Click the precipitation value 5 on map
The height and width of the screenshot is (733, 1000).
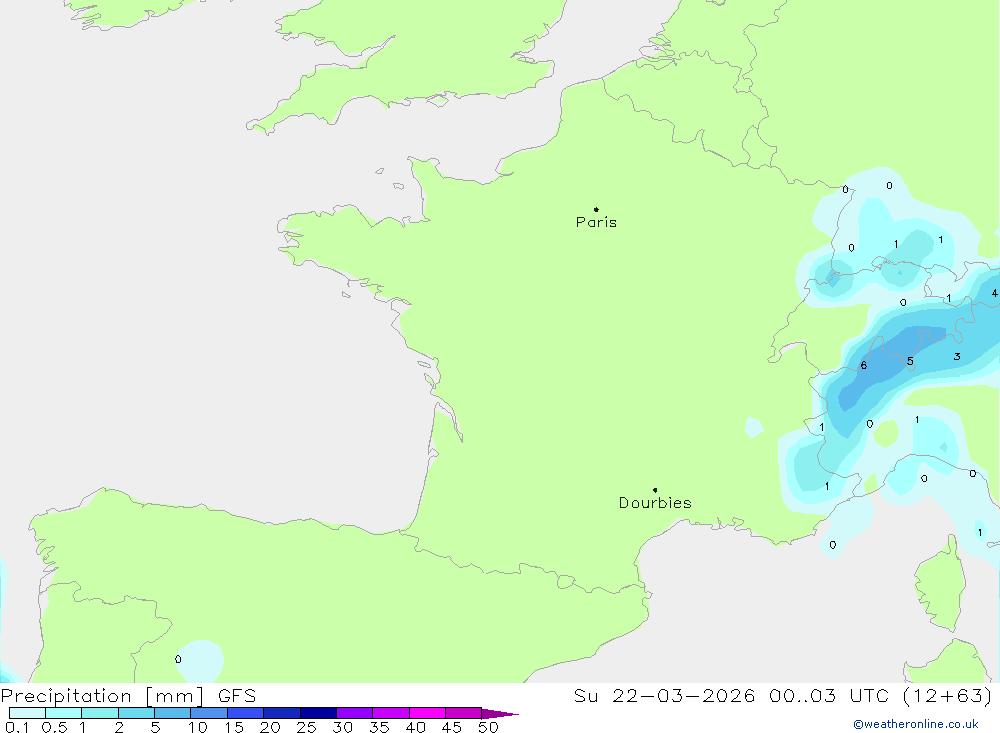[910, 361]
